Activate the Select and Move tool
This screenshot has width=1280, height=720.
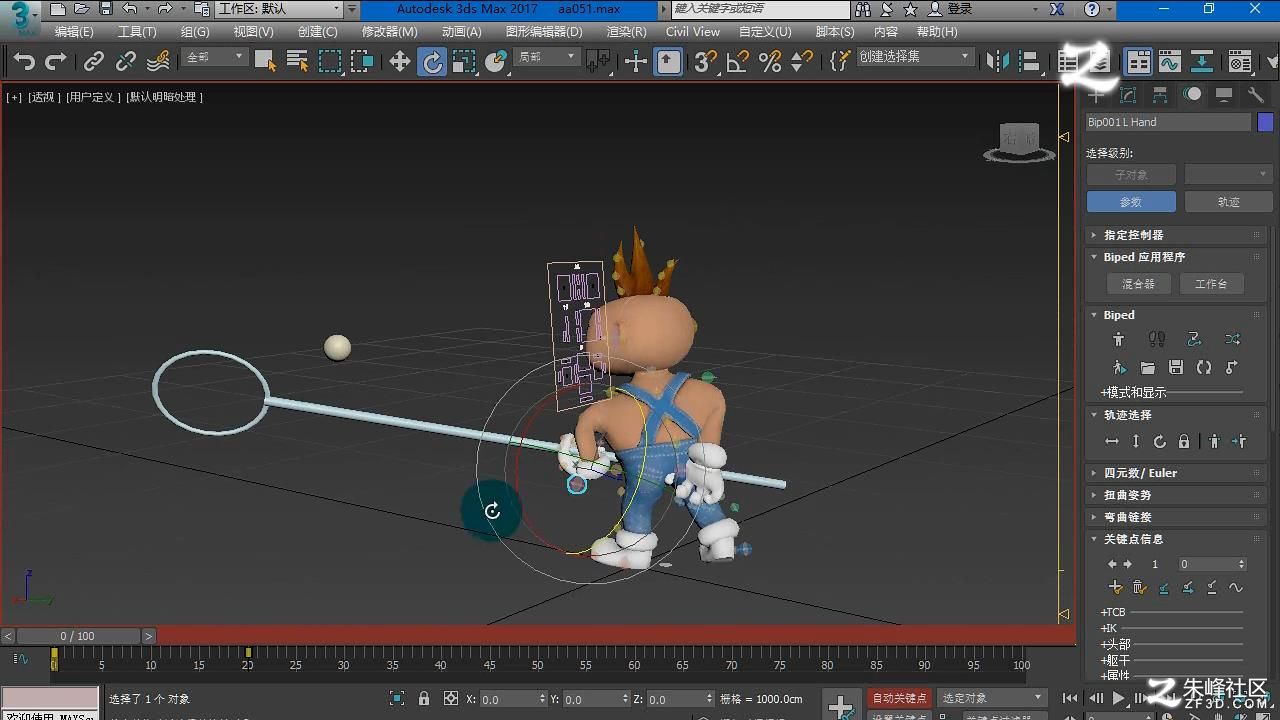(400, 62)
